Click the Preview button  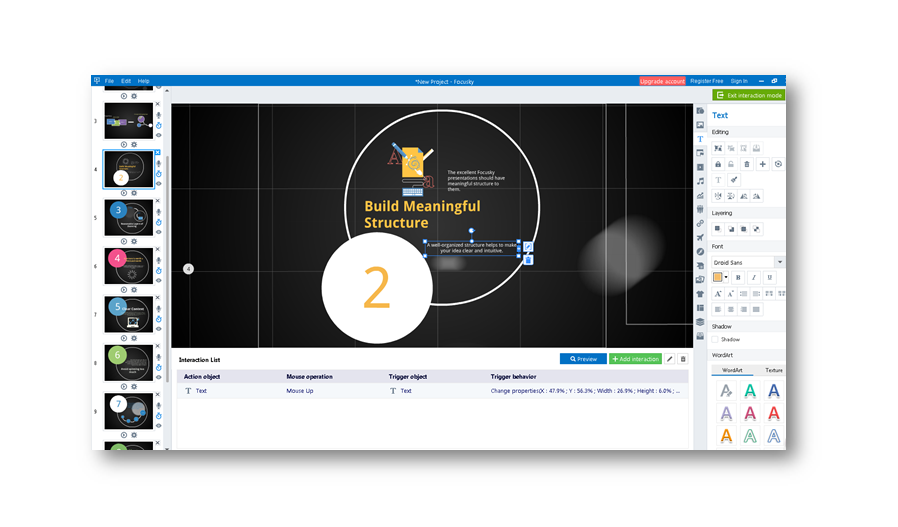click(x=583, y=359)
